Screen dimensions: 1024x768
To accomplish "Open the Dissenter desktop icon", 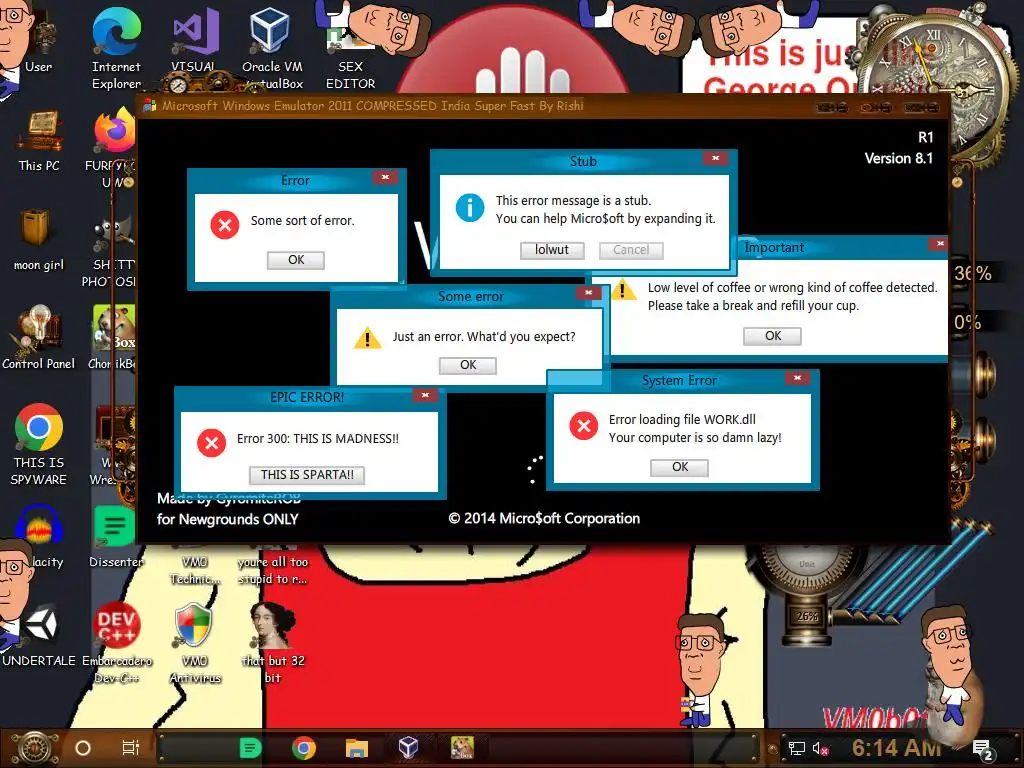I will tap(116, 536).
